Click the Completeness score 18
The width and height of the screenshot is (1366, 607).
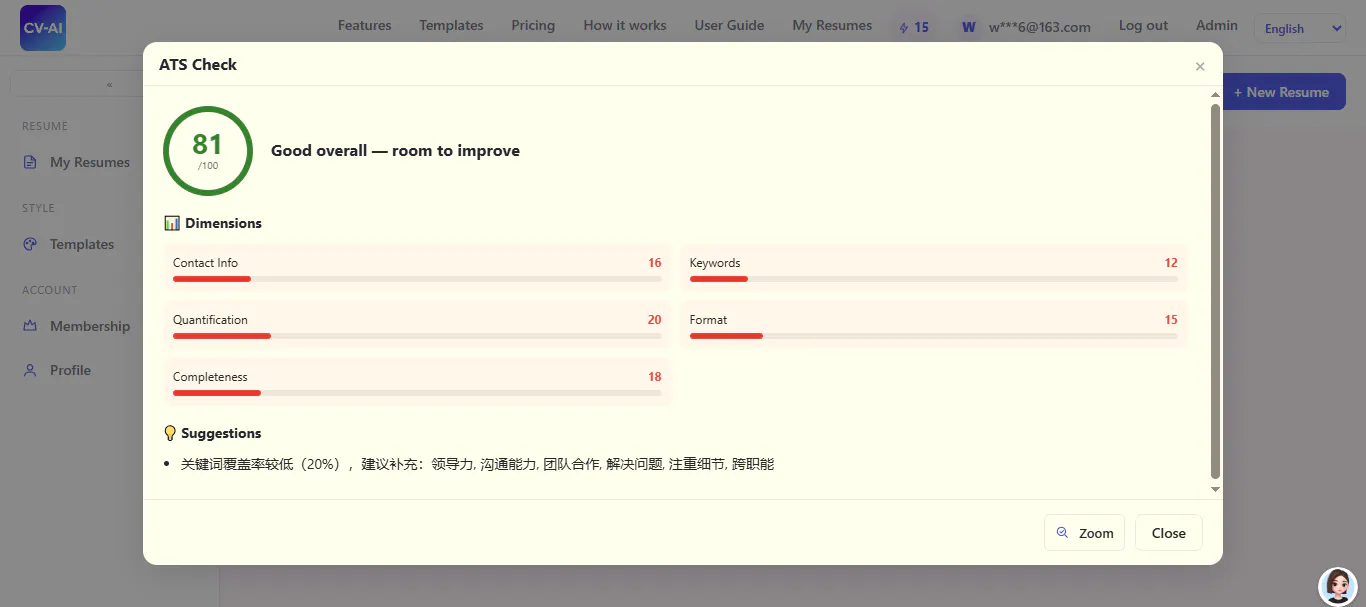(655, 377)
